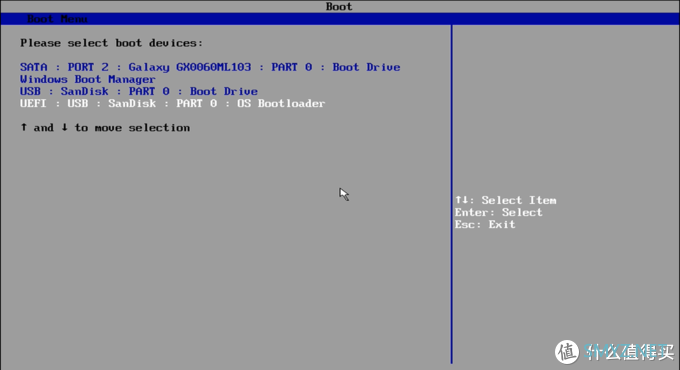Click the 'Enter: Select' help line
The height and width of the screenshot is (370, 680).
(499, 213)
